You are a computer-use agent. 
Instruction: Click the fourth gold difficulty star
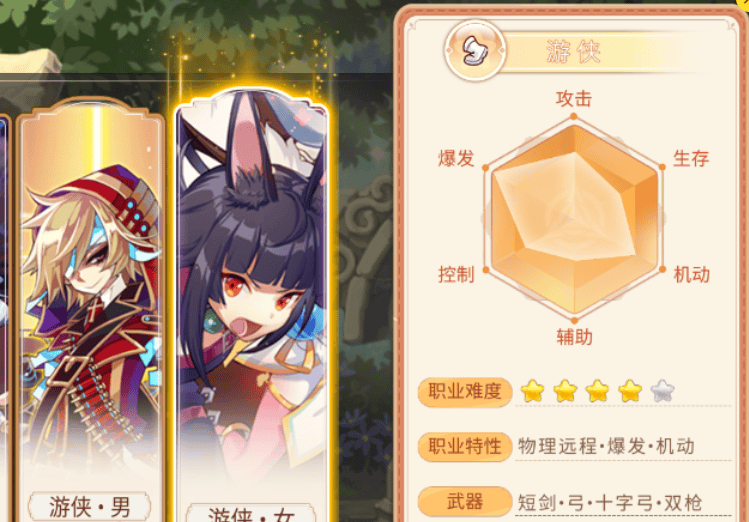[630, 391]
